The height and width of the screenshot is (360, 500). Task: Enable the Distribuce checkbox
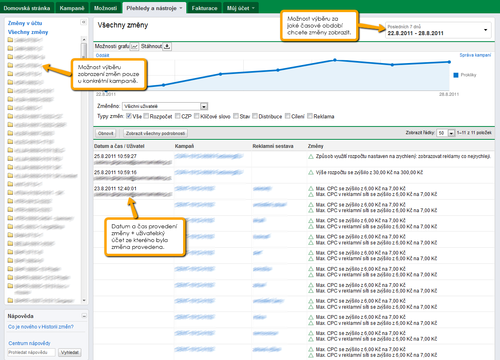coord(255,116)
